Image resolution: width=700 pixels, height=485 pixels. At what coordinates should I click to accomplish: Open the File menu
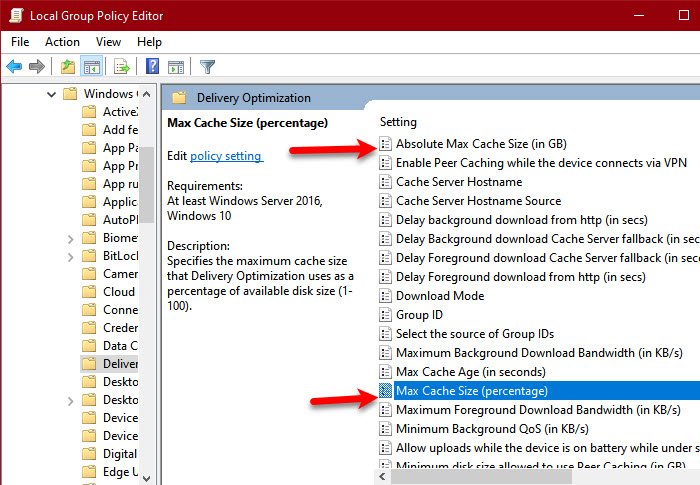tap(21, 42)
